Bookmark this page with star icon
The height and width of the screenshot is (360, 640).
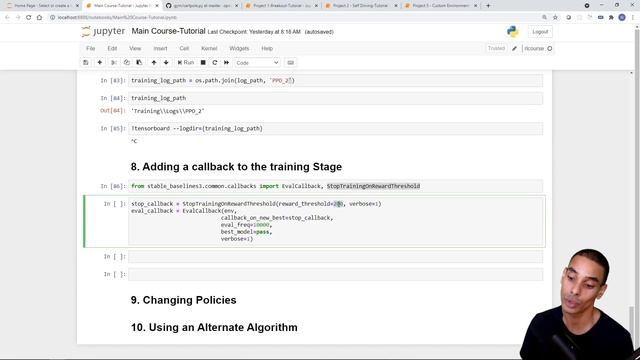click(x=555, y=18)
